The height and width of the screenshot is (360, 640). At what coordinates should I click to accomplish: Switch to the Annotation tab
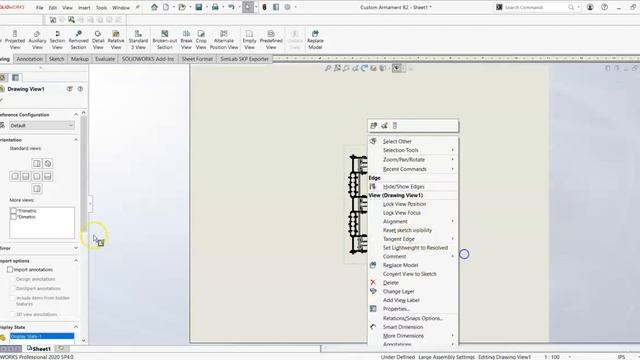click(29, 59)
